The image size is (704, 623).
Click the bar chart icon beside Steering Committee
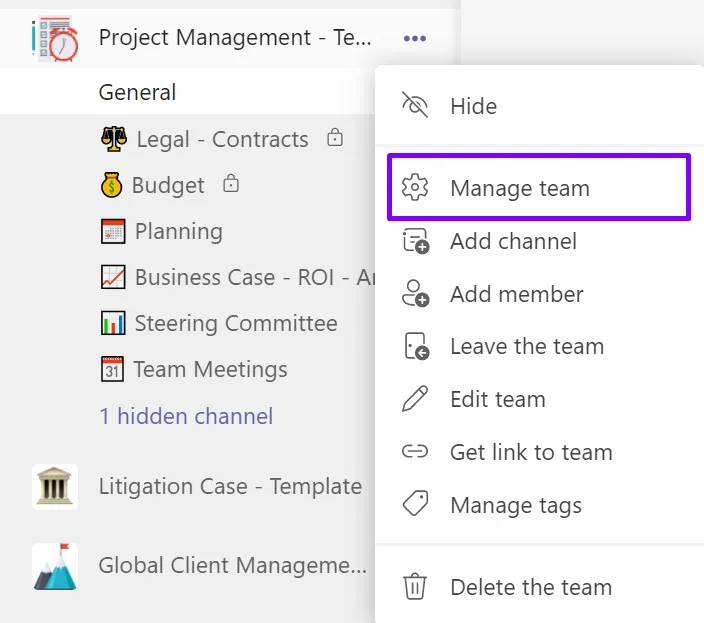[113, 323]
